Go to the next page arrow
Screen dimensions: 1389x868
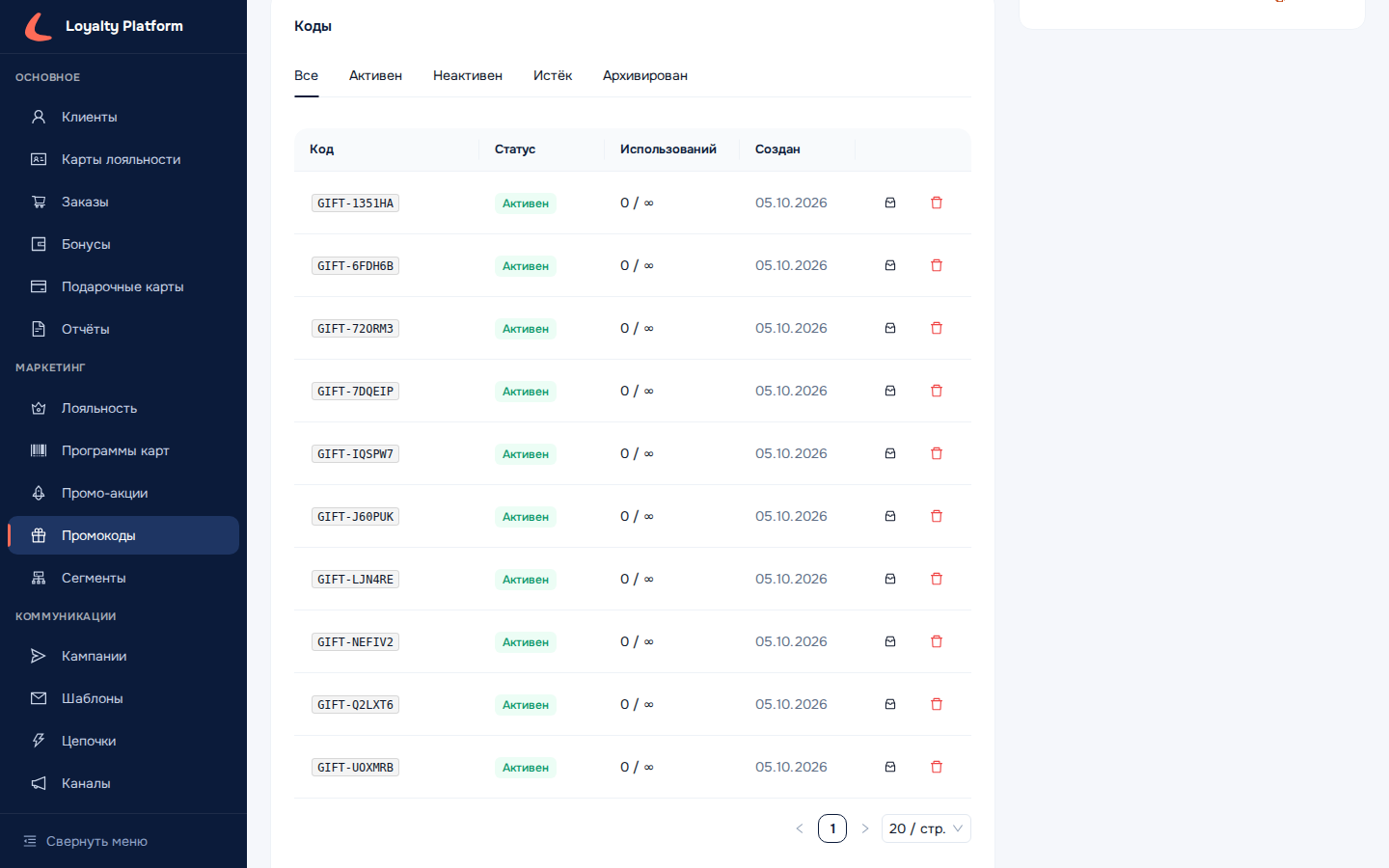865,828
